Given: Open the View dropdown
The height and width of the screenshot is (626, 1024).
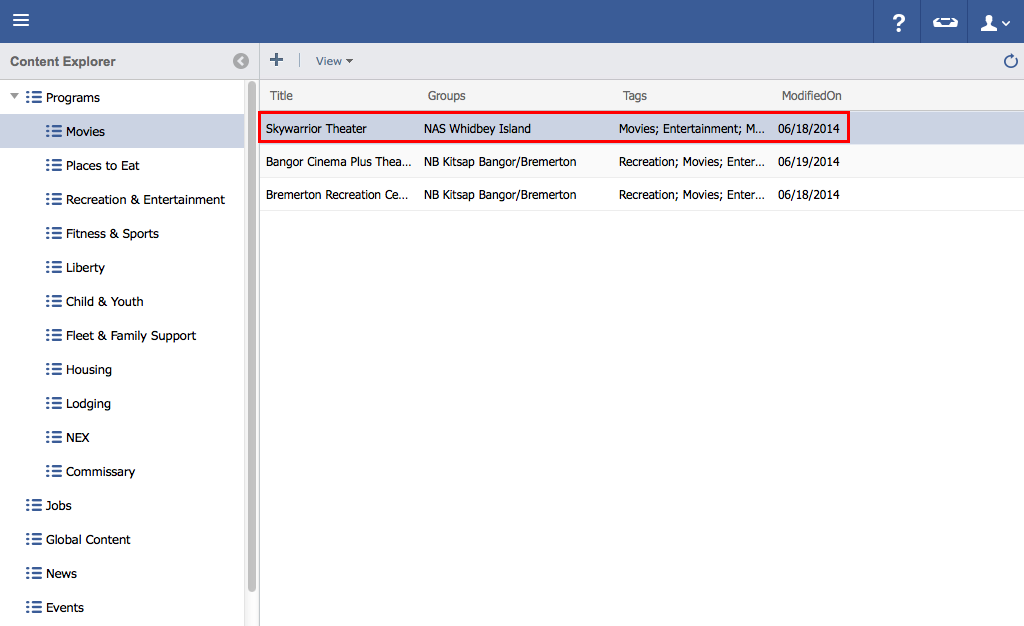Looking at the screenshot, I should [334, 61].
